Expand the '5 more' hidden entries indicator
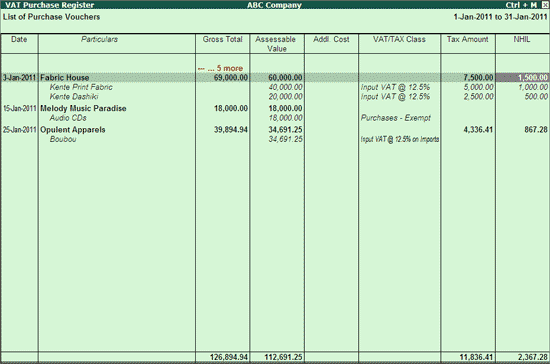 pos(220,68)
